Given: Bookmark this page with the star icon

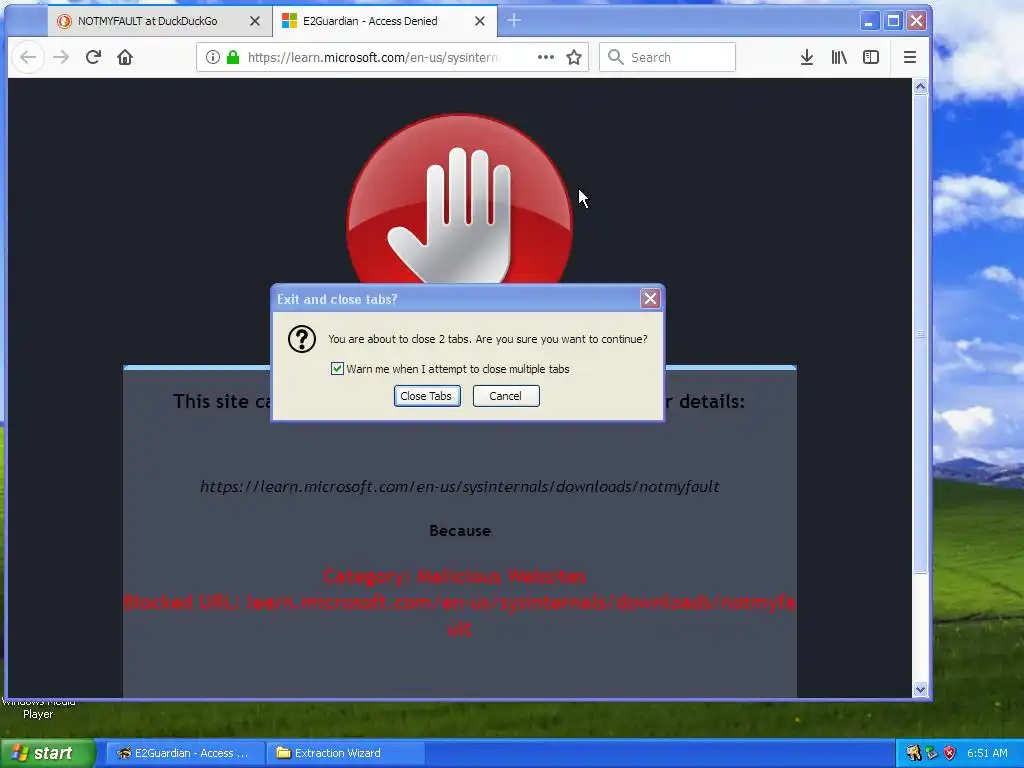Looking at the screenshot, I should tap(574, 57).
